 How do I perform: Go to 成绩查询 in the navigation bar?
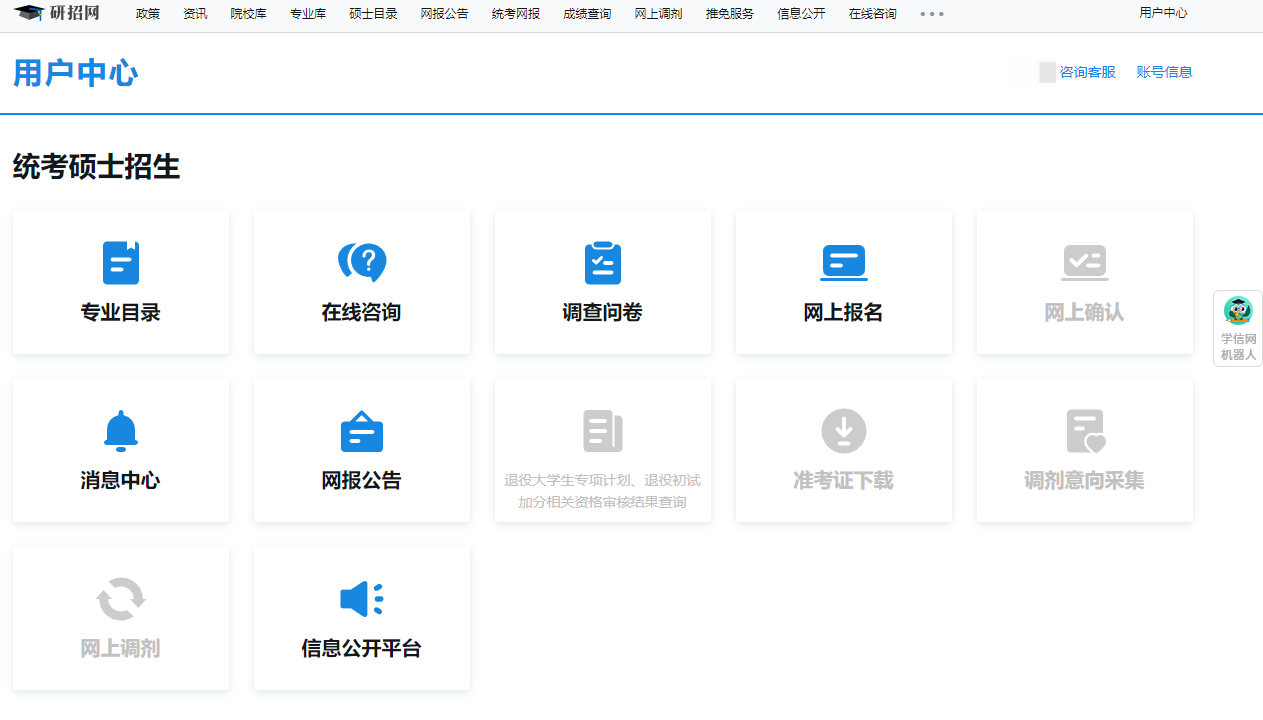point(587,14)
